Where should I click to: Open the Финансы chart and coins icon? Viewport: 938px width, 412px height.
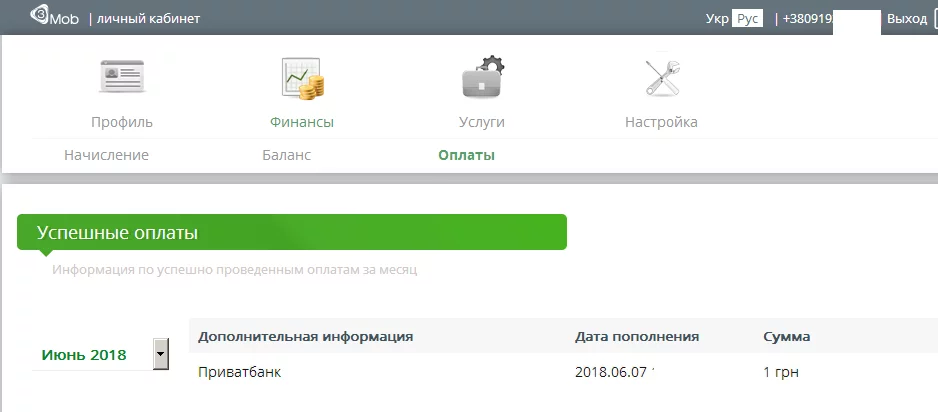click(x=302, y=78)
